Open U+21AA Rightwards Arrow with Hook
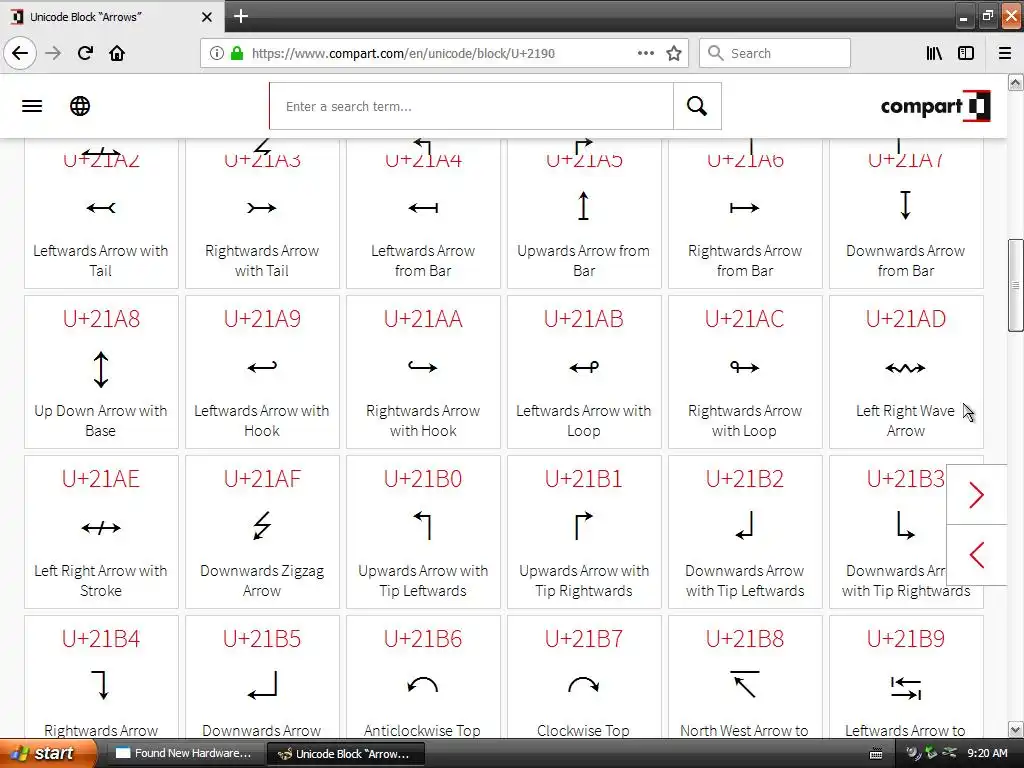 (423, 372)
